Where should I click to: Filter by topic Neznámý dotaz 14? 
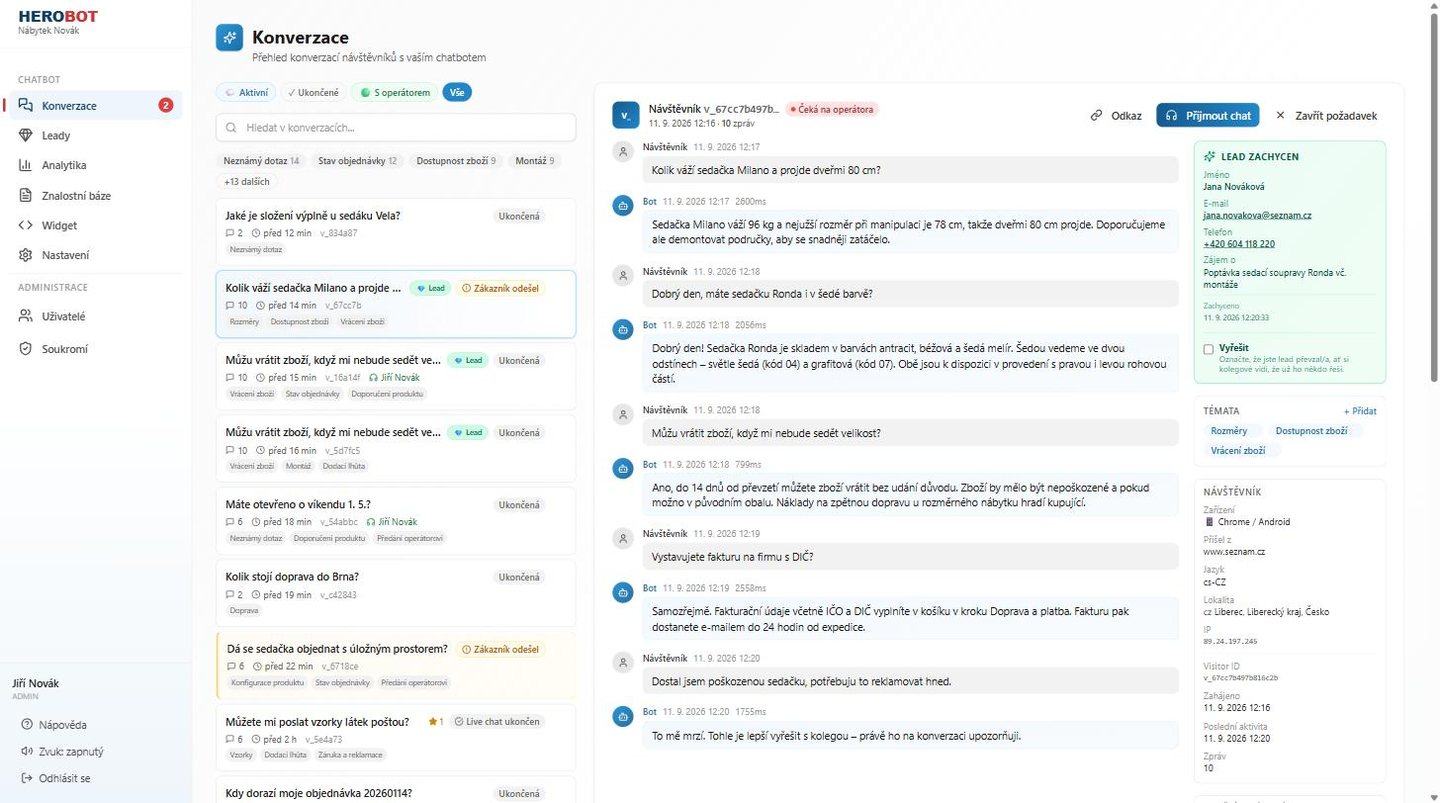[x=261, y=160]
